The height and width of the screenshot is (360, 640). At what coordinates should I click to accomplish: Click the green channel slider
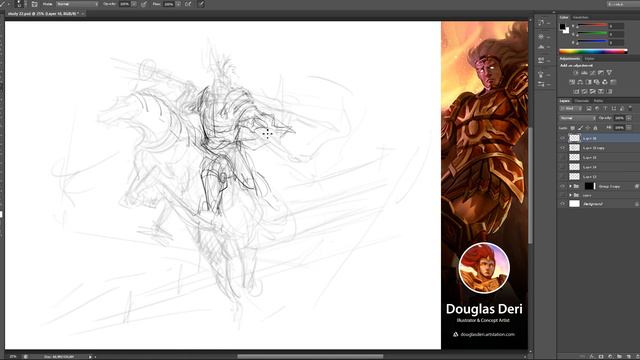click(x=592, y=34)
